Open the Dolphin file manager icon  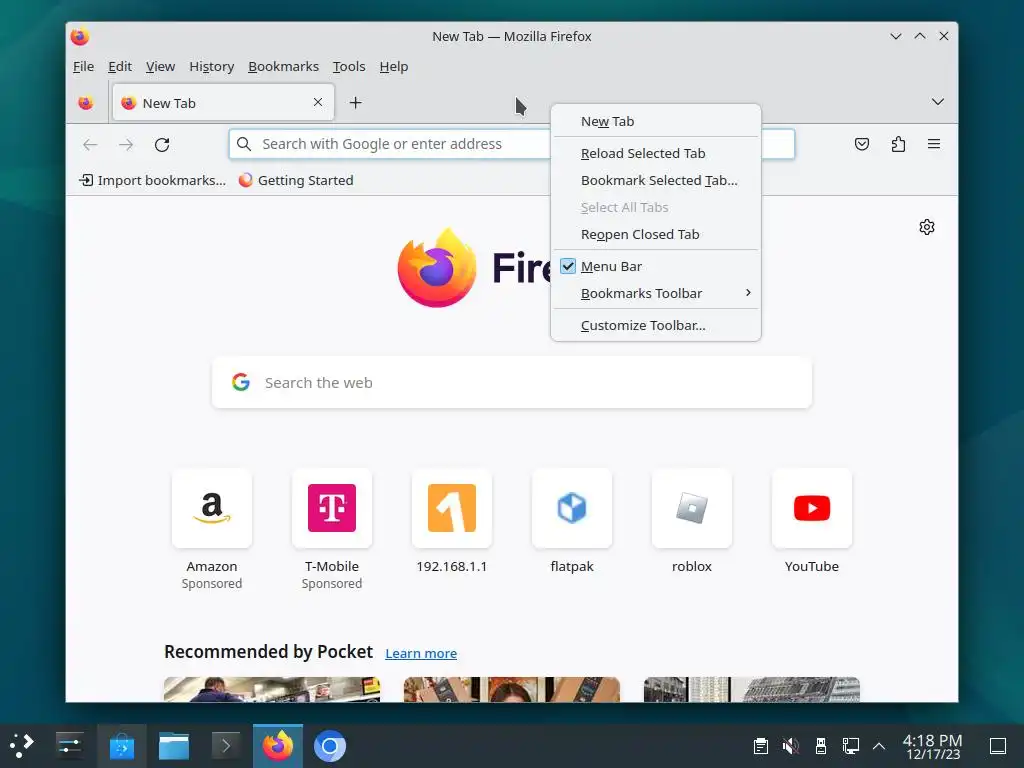pyautogui.click(x=174, y=746)
